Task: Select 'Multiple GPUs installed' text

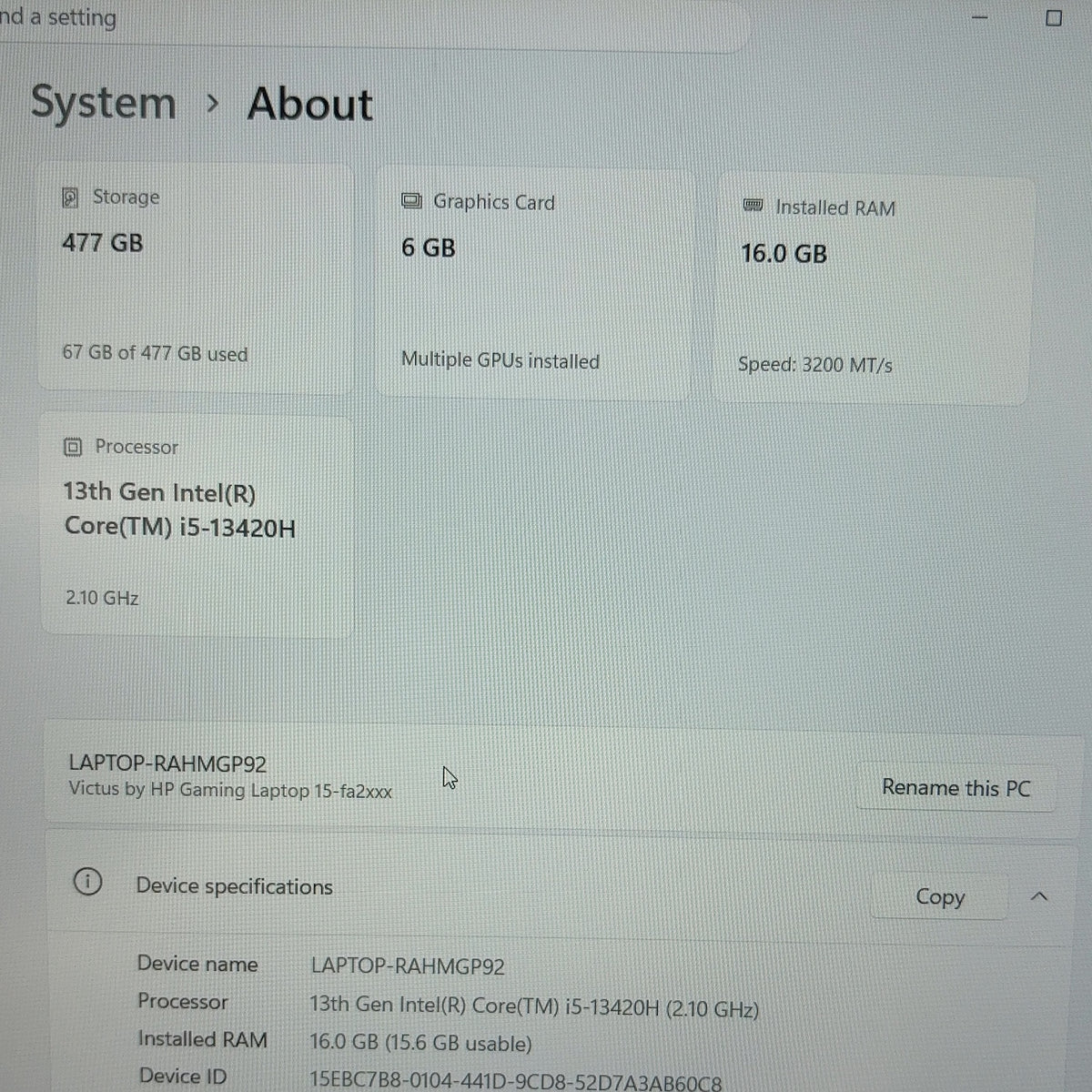Action: pyautogui.click(x=500, y=360)
